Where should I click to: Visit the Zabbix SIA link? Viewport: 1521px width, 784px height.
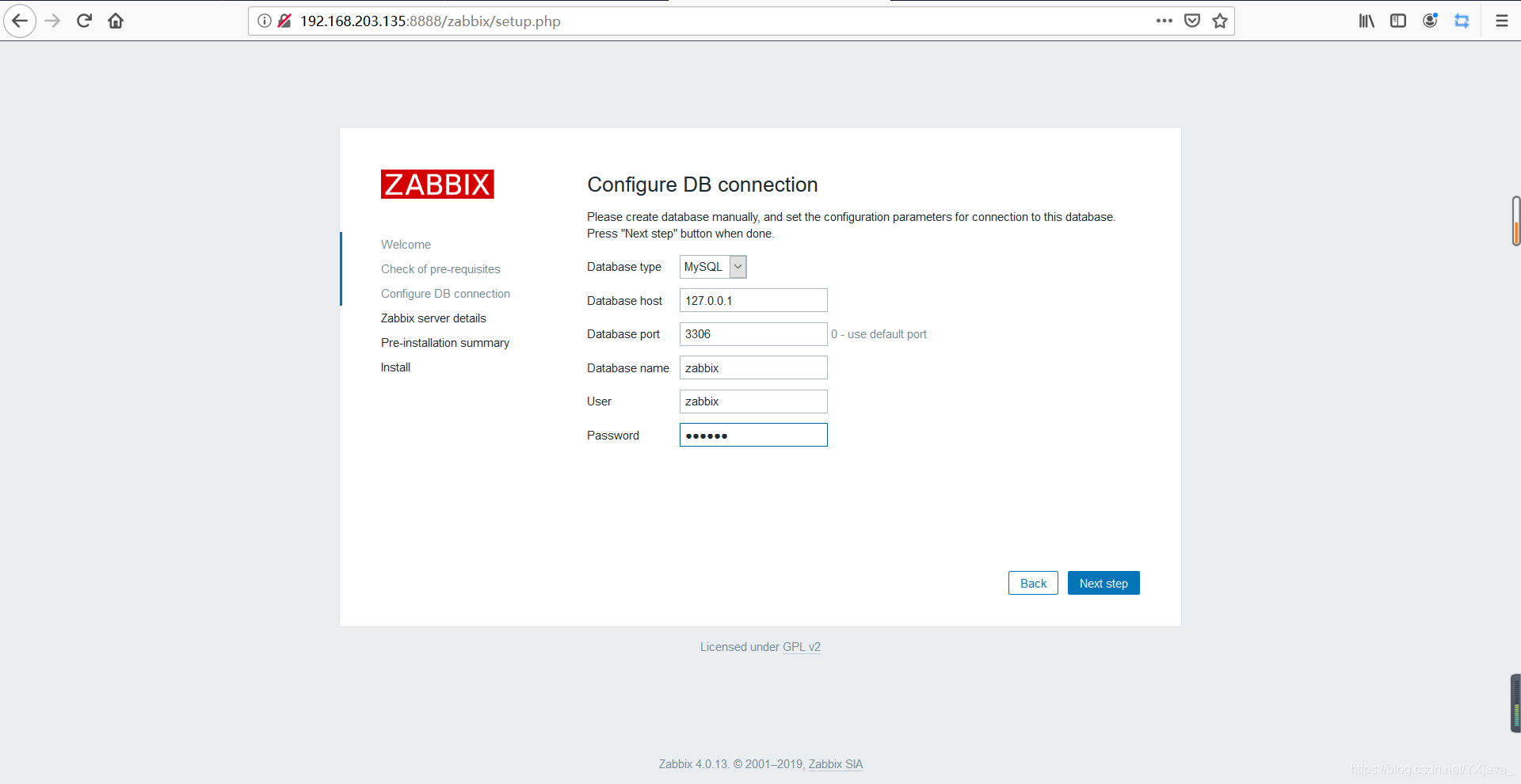click(836, 764)
